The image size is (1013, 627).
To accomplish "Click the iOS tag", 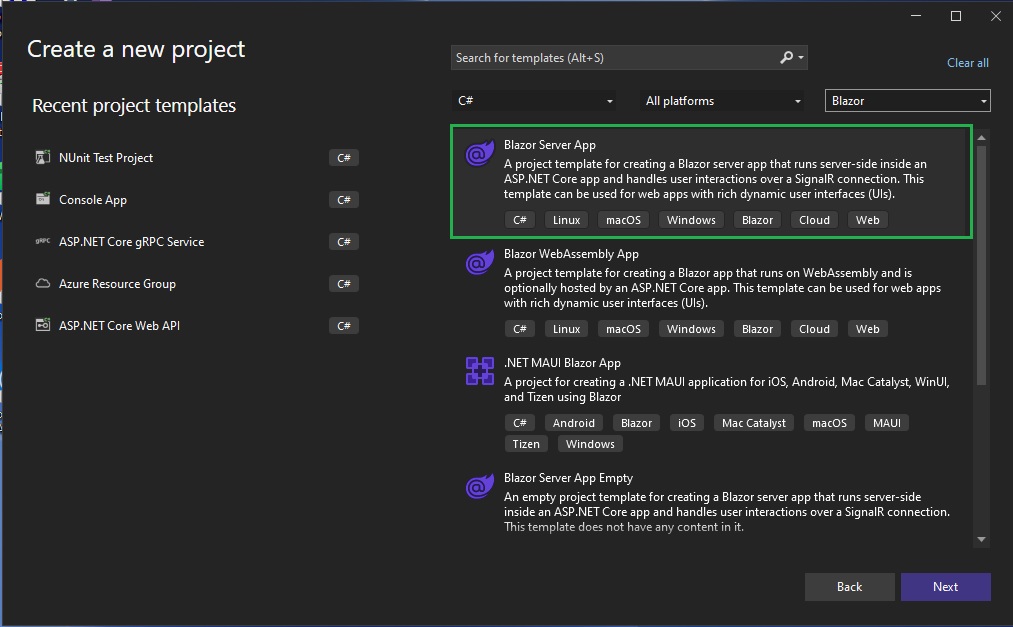I will point(687,423).
